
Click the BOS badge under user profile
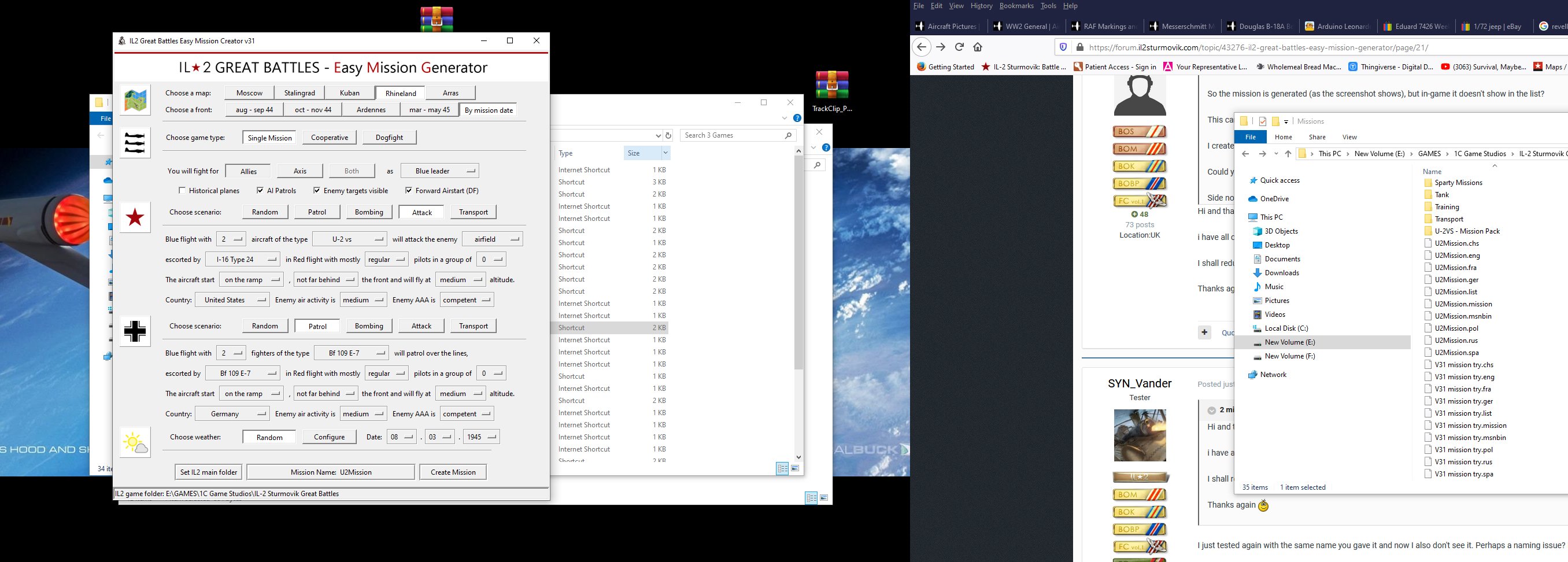(1140, 131)
